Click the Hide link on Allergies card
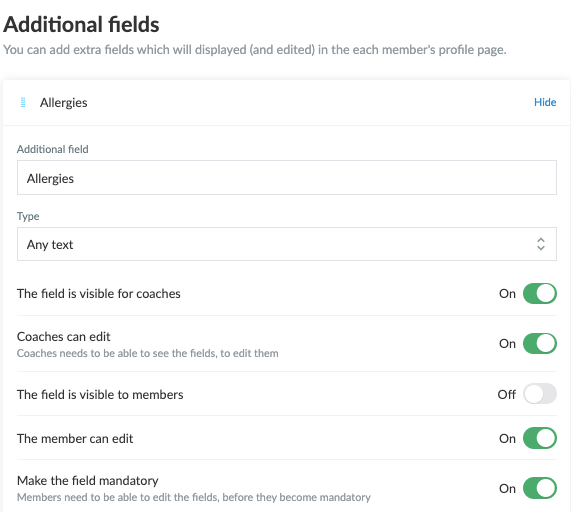571x512 pixels. [x=545, y=102]
